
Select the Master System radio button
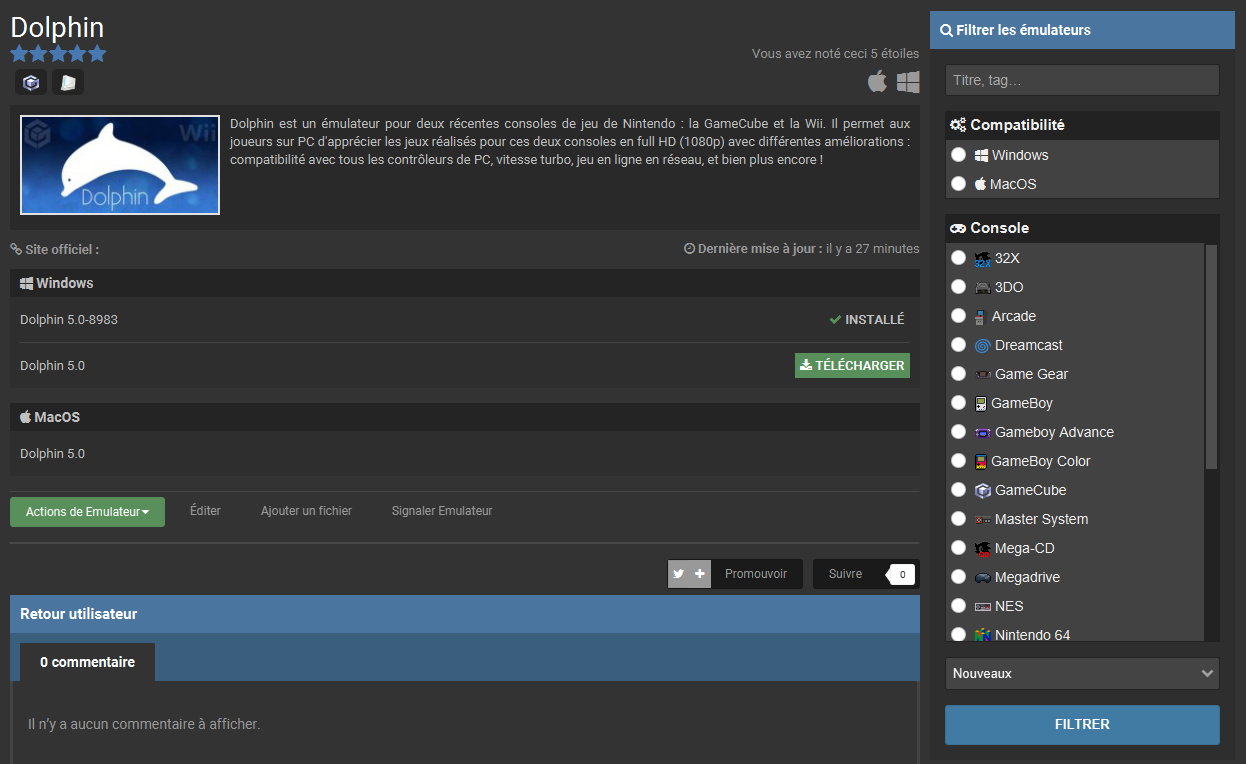[958, 519]
